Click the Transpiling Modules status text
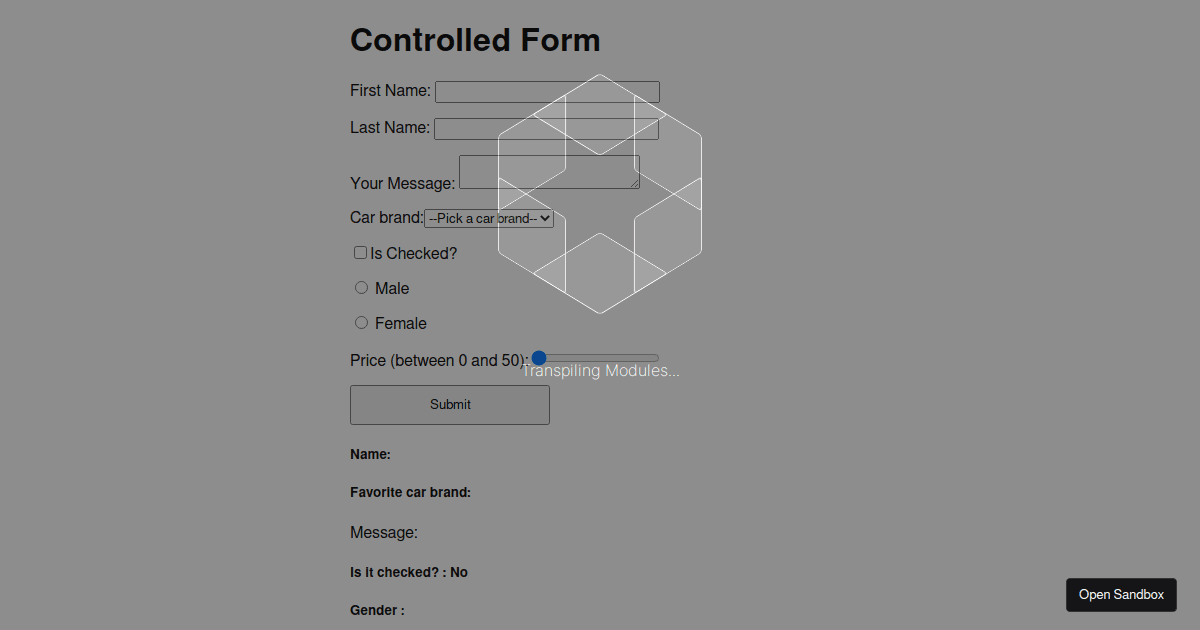The image size is (1200, 630). pyautogui.click(x=600, y=370)
